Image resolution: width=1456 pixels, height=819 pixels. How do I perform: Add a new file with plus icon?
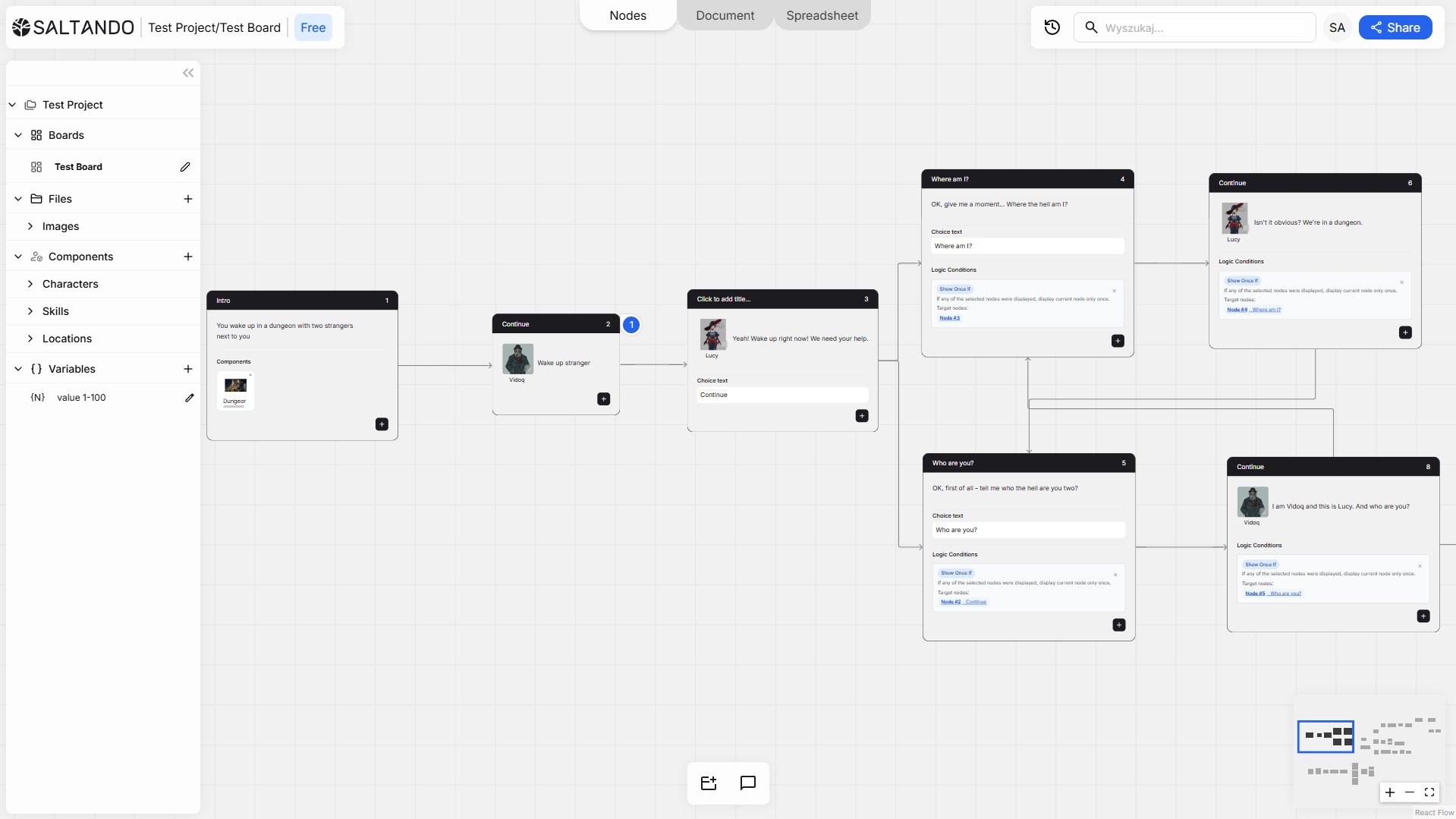pos(188,199)
